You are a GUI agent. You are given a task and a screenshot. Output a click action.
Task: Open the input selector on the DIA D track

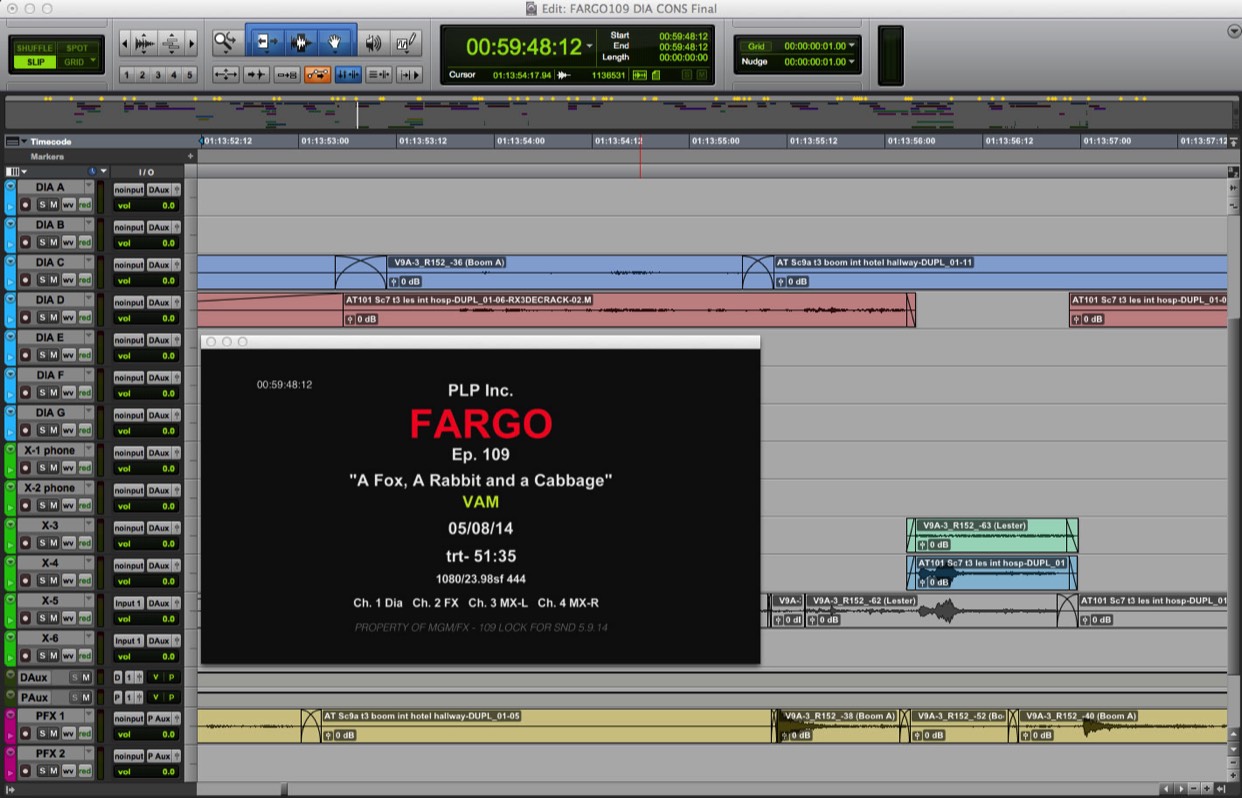pyautogui.click(x=129, y=303)
